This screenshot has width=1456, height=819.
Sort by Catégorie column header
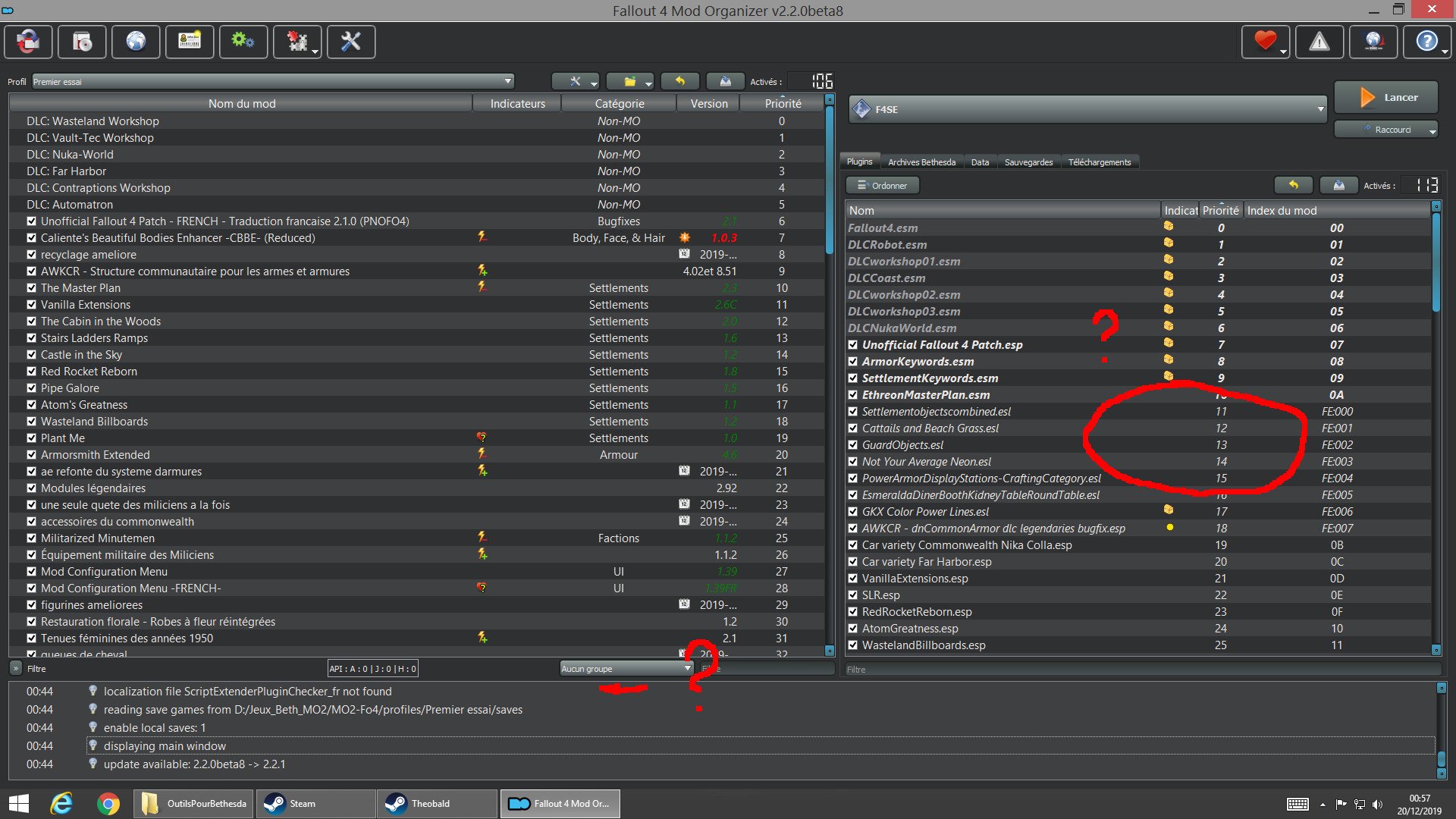(619, 103)
